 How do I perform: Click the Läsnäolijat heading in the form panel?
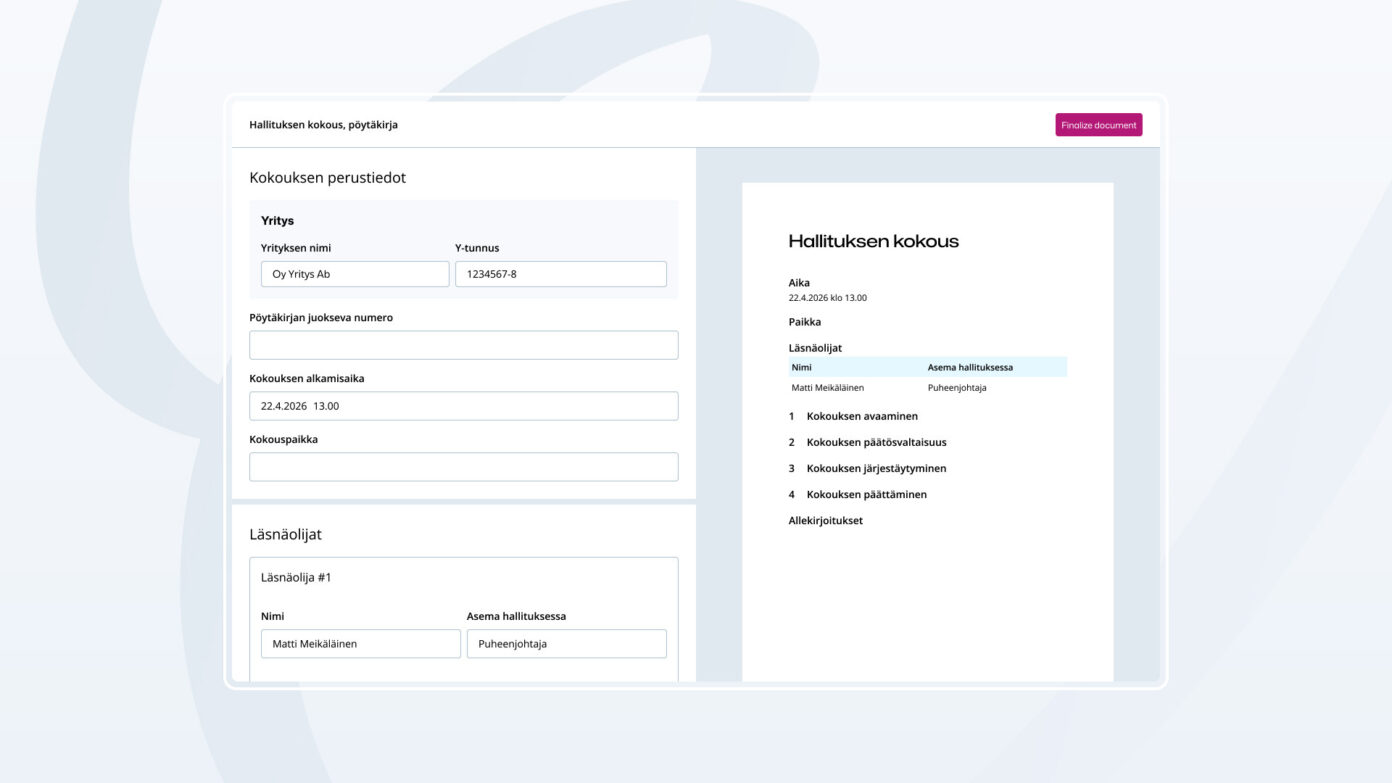(285, 535)
